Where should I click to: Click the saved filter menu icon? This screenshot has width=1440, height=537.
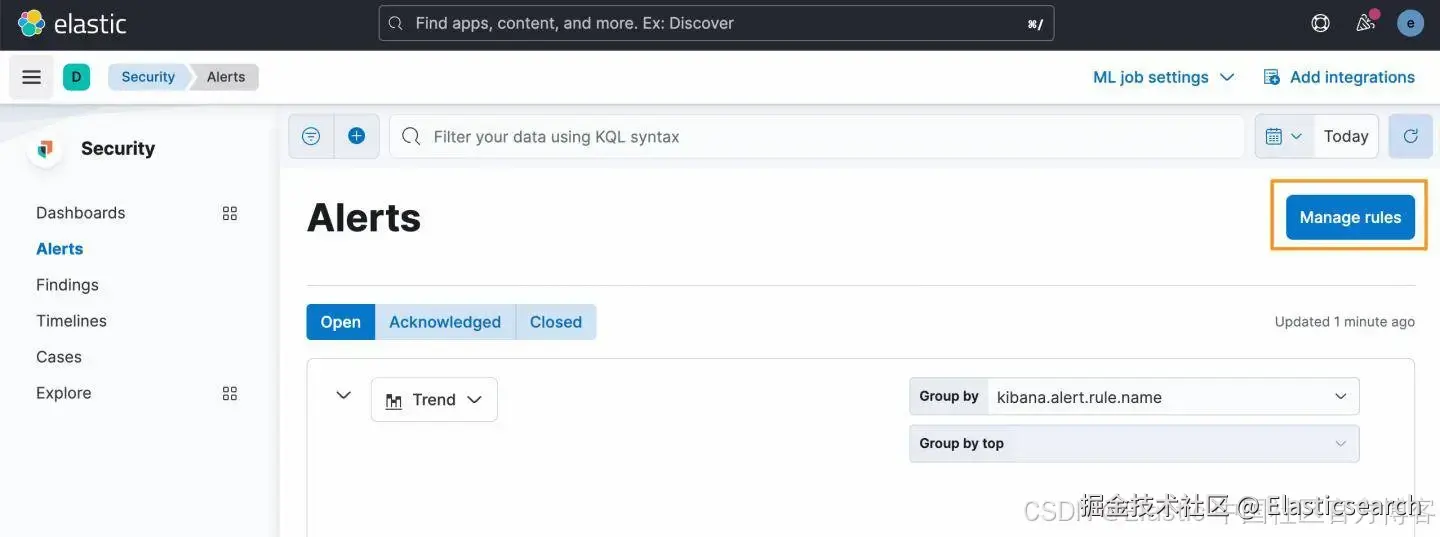(x=311, y=136)
